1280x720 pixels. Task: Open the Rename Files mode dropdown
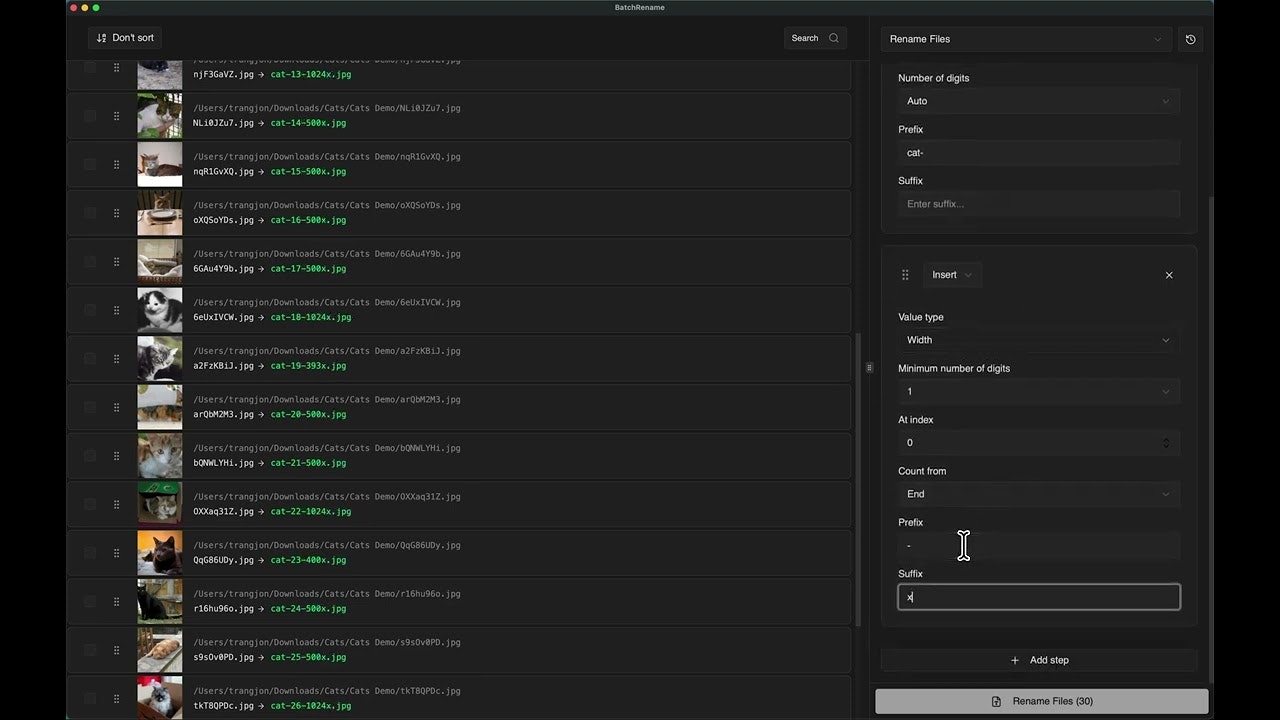click(x=1026, y=39)
